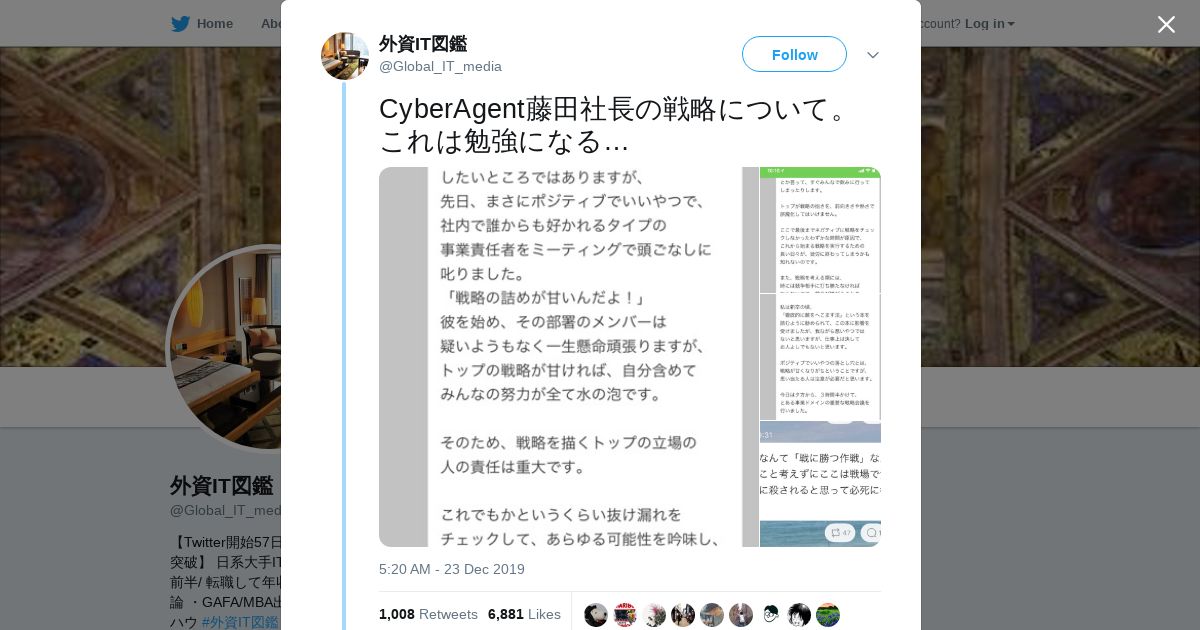Follow the 外資IT図鑑 account
The height and width of the screenshot is (630, 1200).
pos(794,54)
